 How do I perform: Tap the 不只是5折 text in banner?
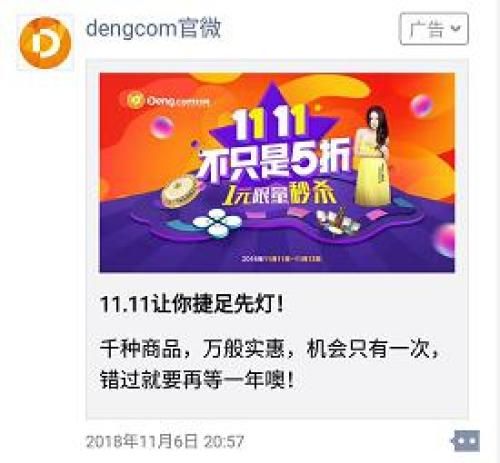[274, 160]
